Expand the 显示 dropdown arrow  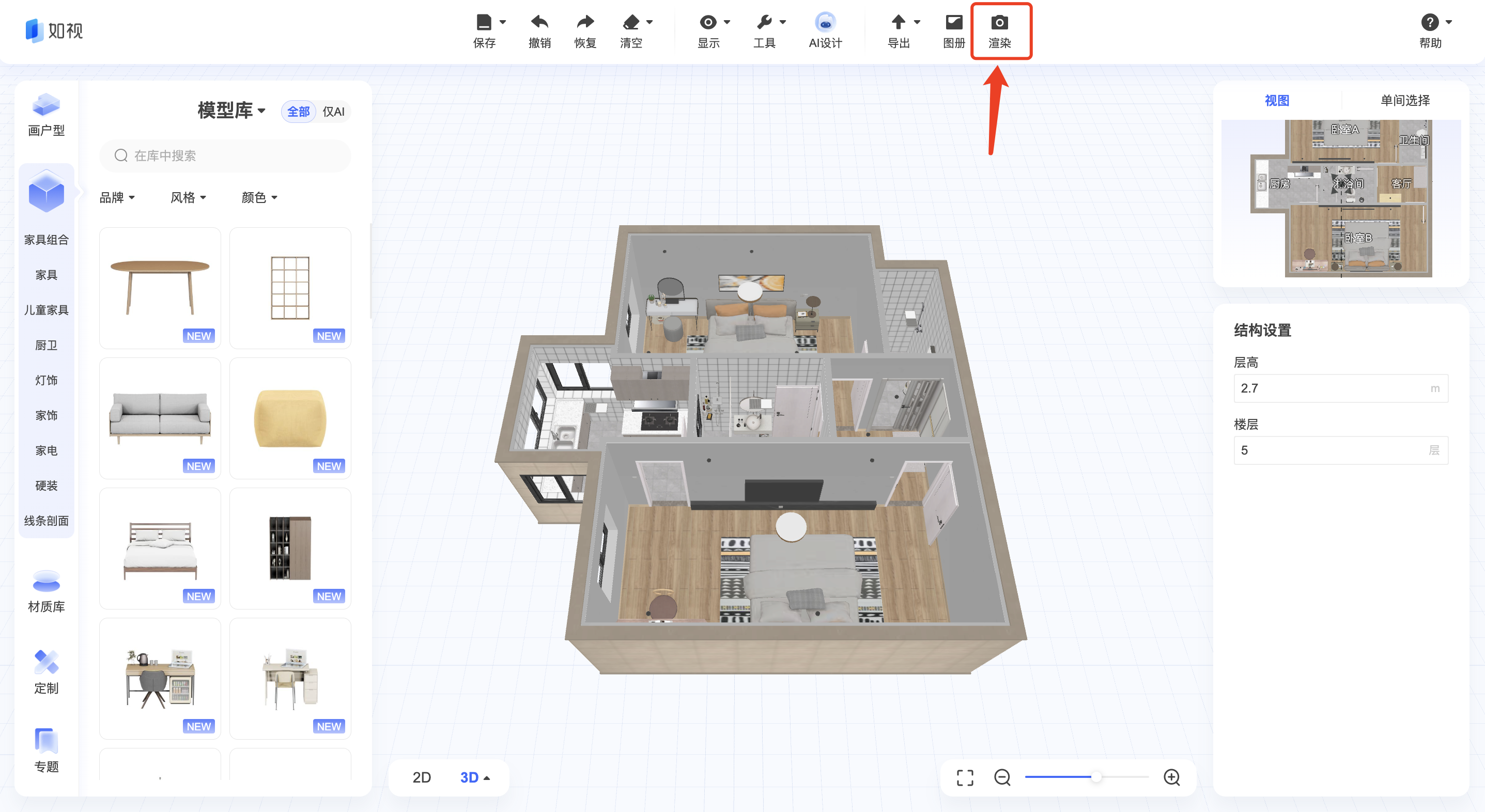(x=727, y=22)
